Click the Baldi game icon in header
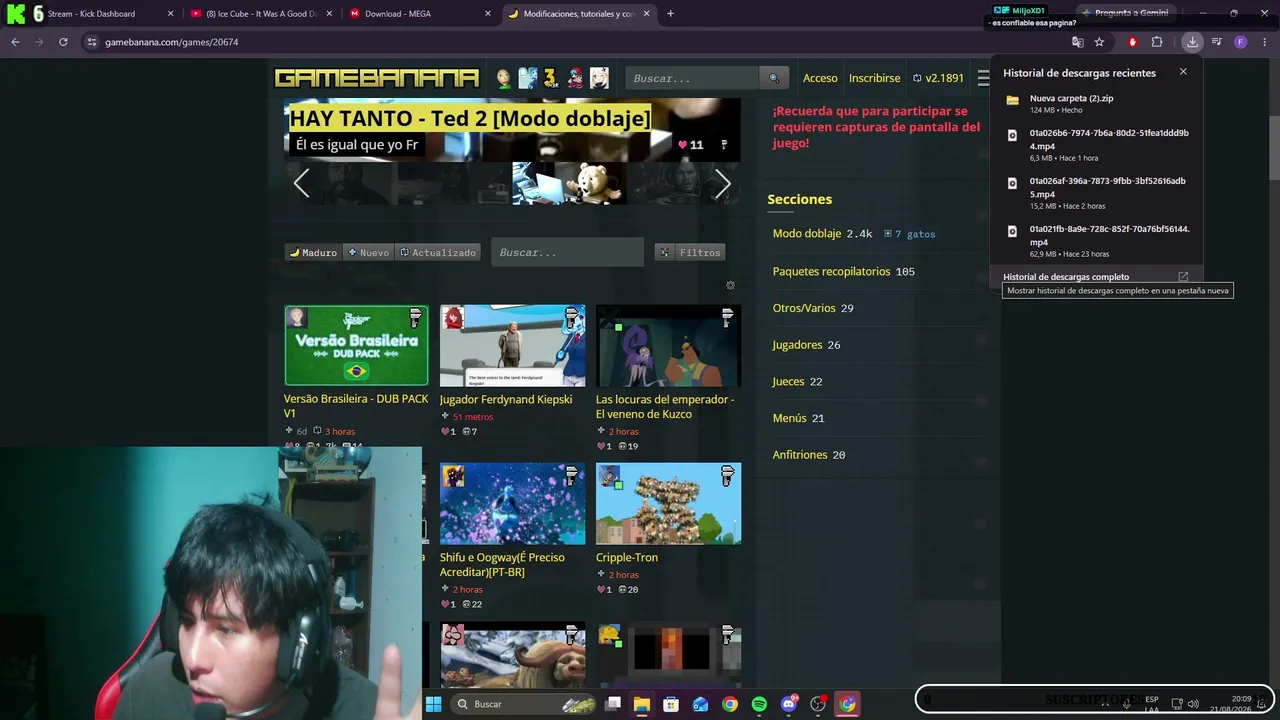The image size is (1280, 720). 504,78
